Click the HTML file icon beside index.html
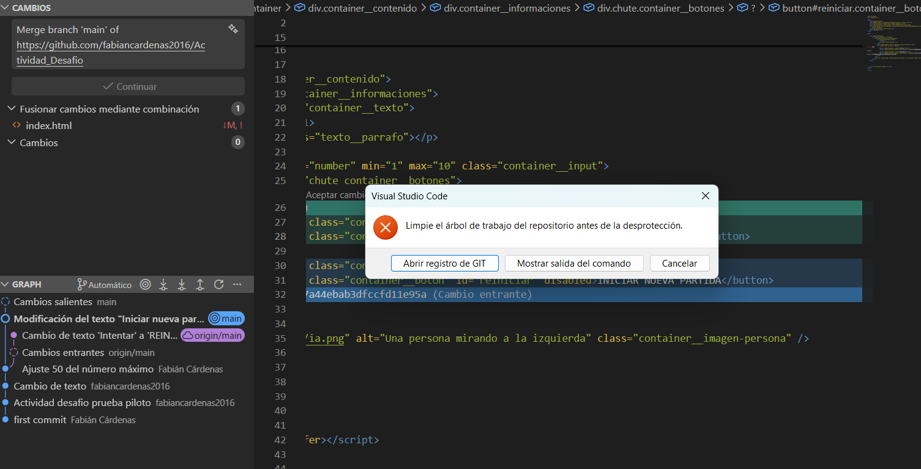The image size is (921, 469). click(16, 125)
